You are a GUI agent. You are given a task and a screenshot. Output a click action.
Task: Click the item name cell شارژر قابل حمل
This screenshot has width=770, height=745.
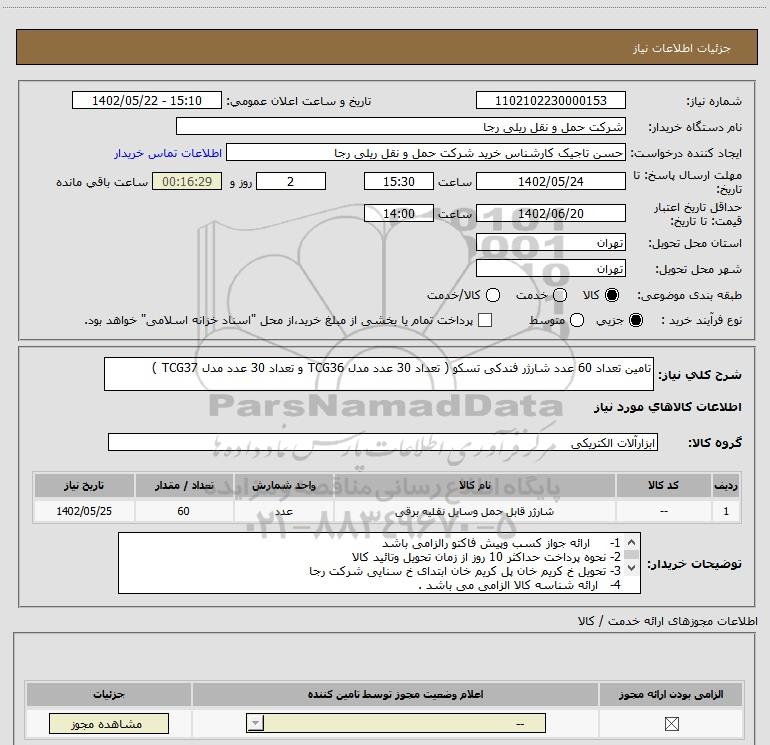click(x=474, y=511)
